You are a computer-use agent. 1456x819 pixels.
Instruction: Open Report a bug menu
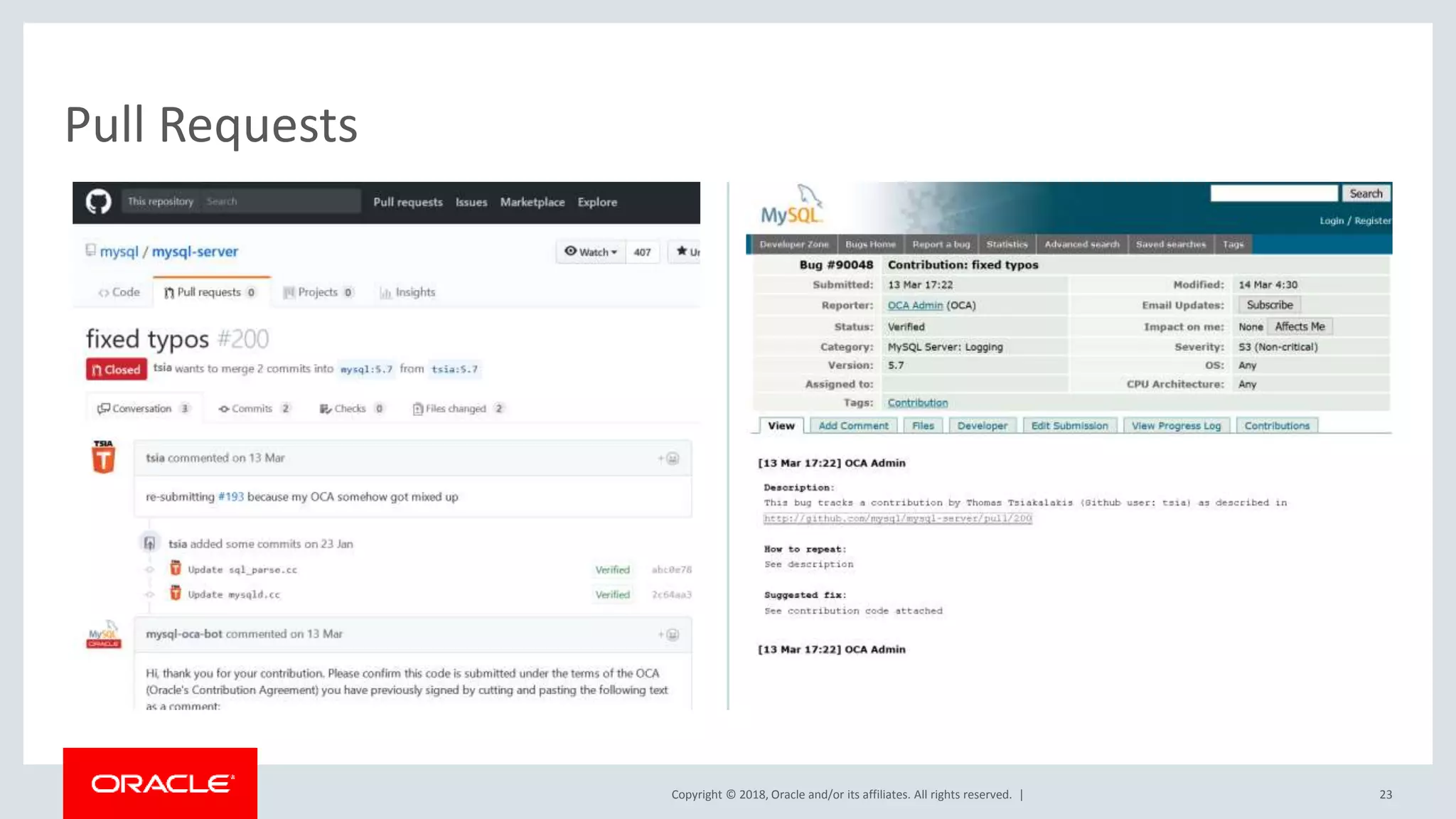coord(941,245)
